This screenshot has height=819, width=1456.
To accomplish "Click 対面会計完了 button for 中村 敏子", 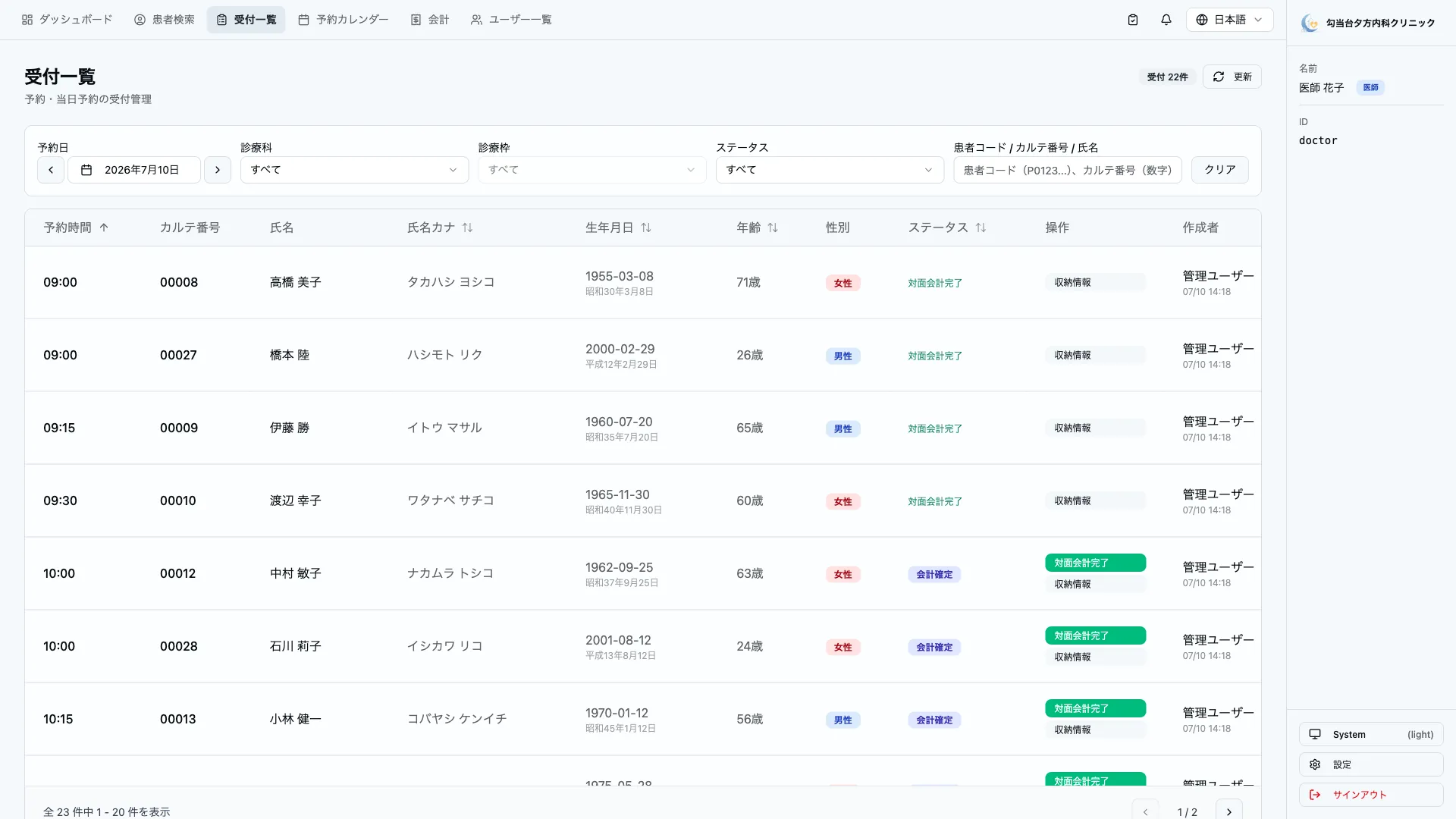I will tap(1095, 563).
